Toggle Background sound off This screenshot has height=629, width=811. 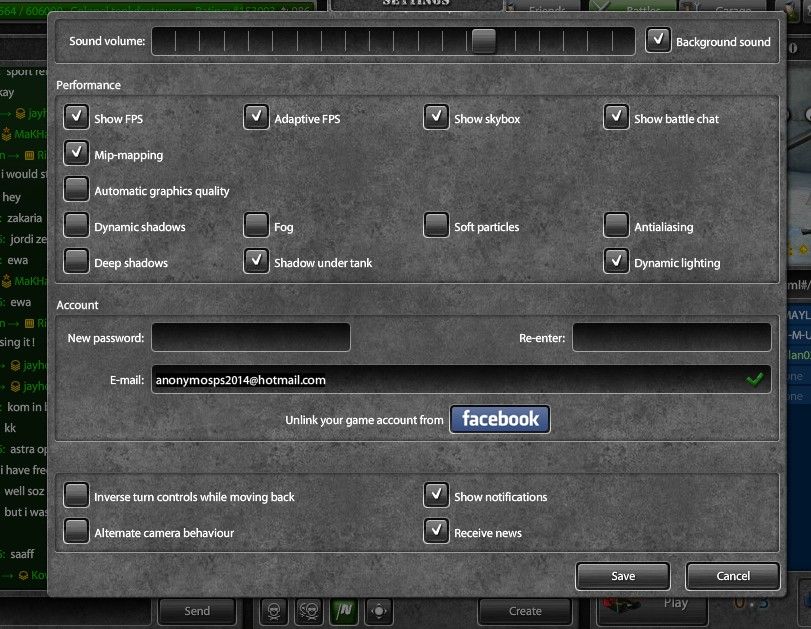click(x=658, y=41)
